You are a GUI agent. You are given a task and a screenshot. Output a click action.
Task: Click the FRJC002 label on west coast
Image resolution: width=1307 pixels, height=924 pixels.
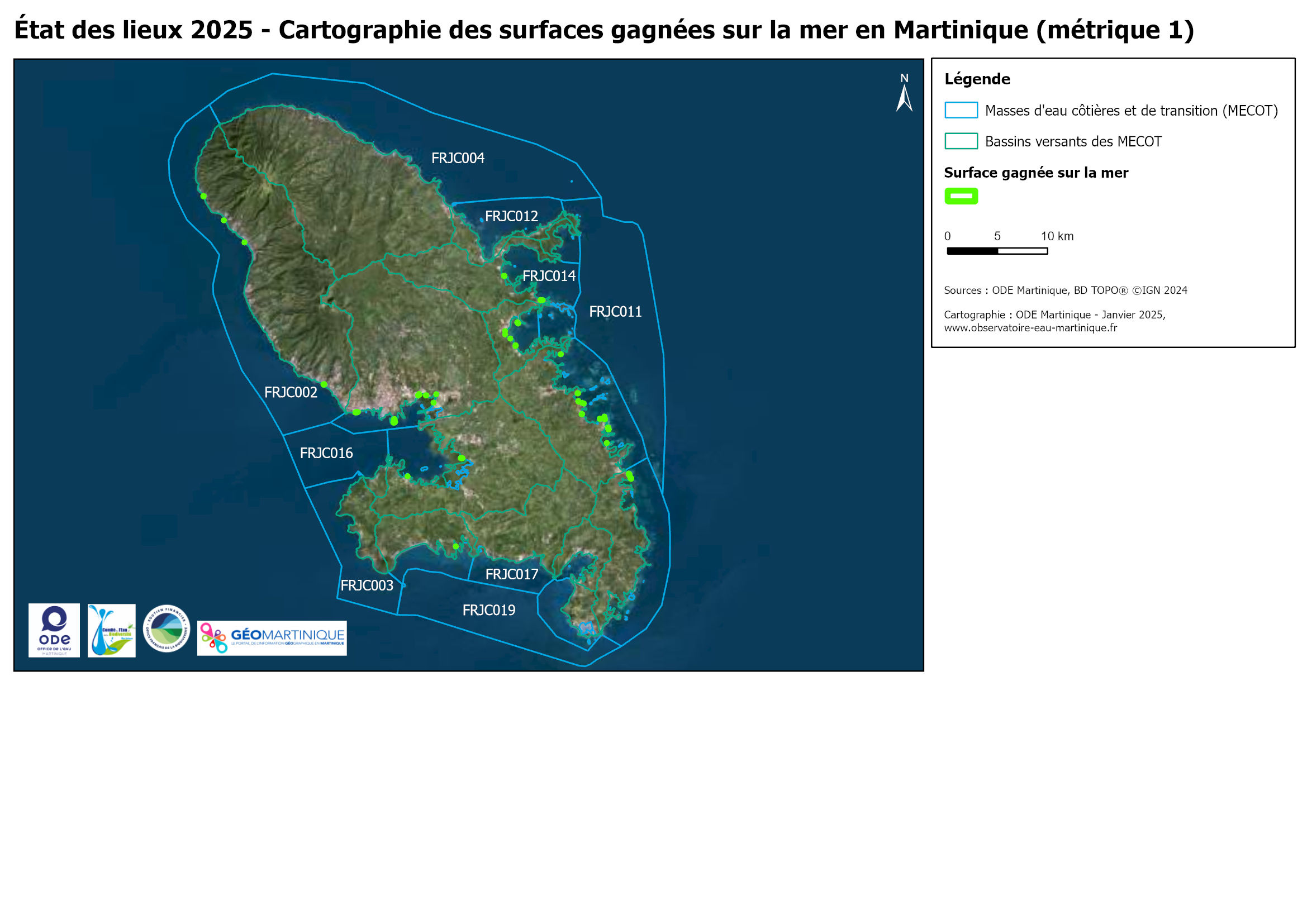(x=291, y=392)
